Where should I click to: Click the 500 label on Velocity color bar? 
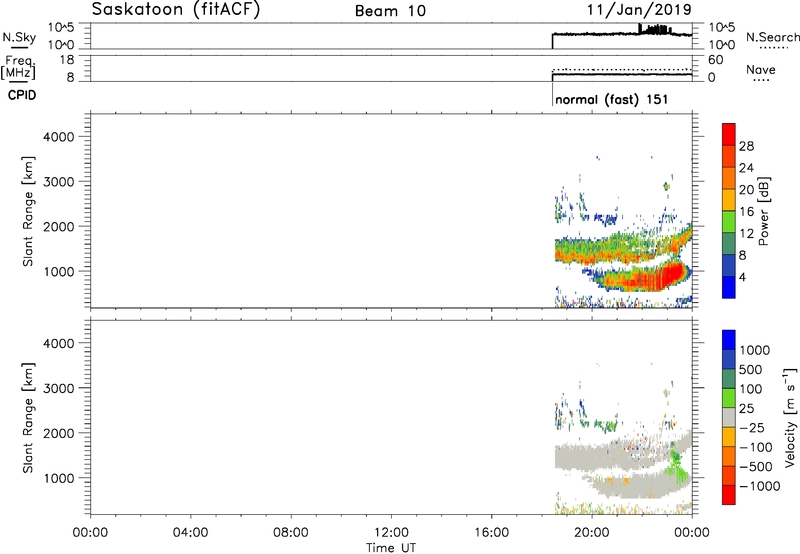pos(750,370)
